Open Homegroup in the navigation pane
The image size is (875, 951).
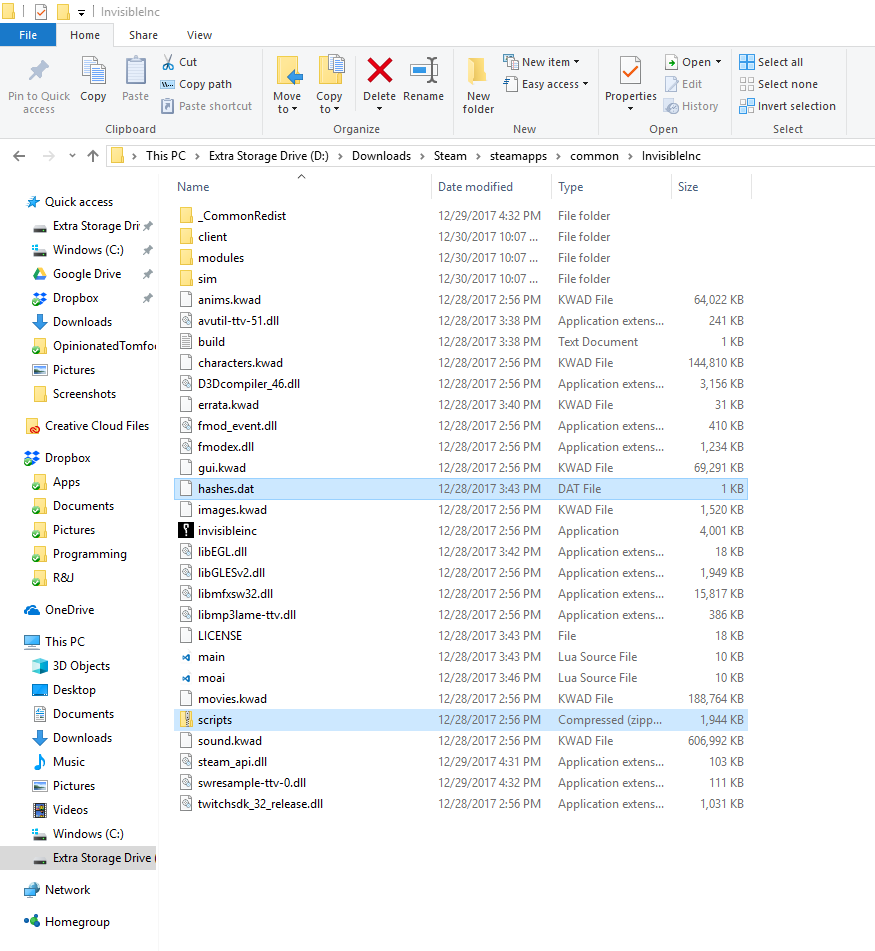point(77,922)
